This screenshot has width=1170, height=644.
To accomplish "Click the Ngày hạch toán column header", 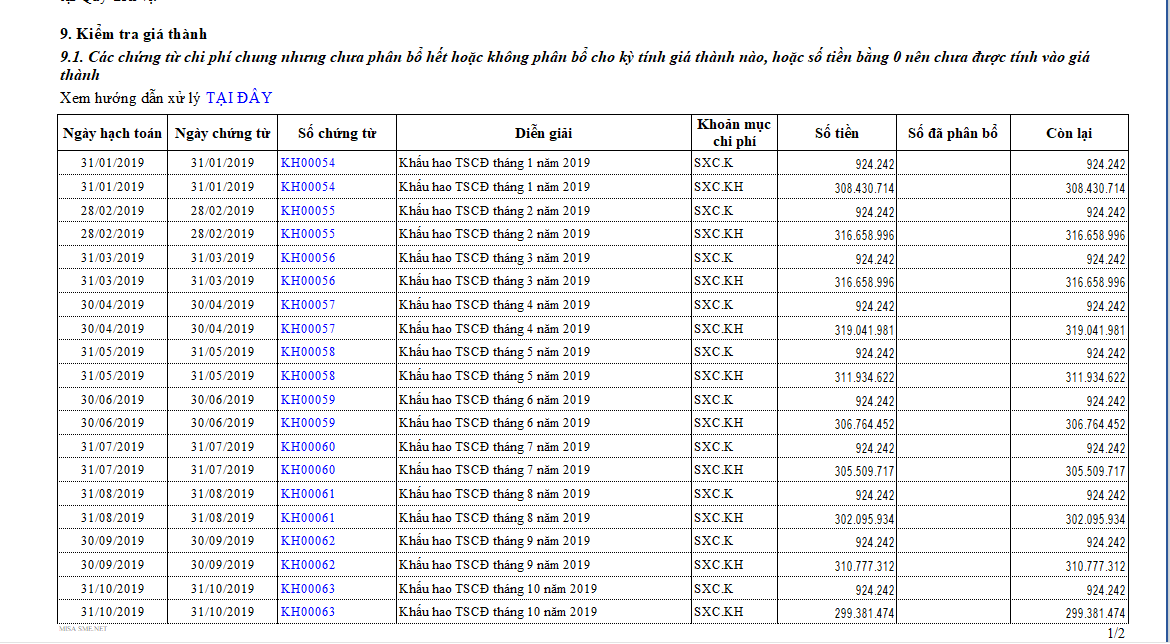I will [112, 133].
